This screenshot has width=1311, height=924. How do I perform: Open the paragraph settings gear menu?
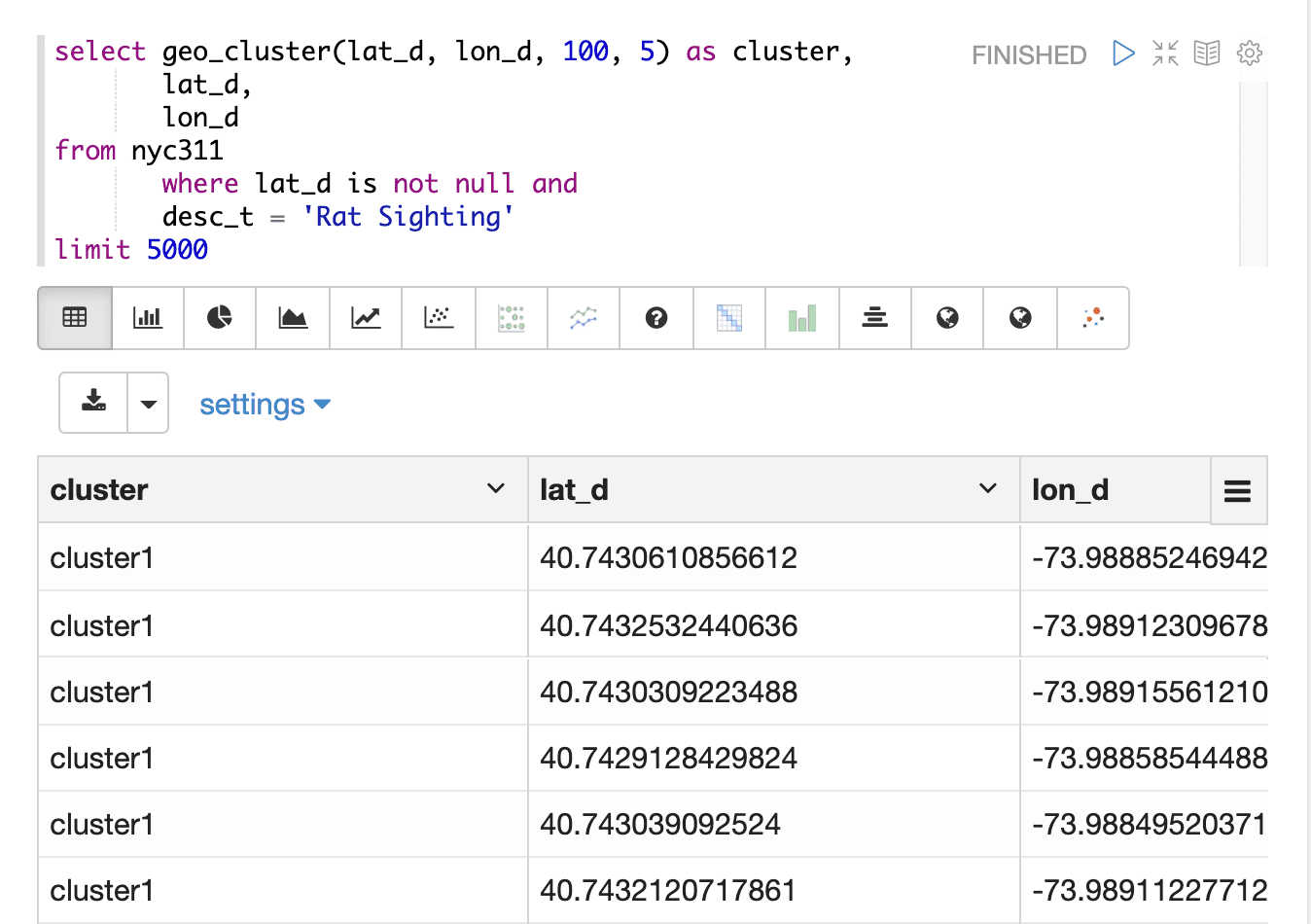pos(1249,53)
